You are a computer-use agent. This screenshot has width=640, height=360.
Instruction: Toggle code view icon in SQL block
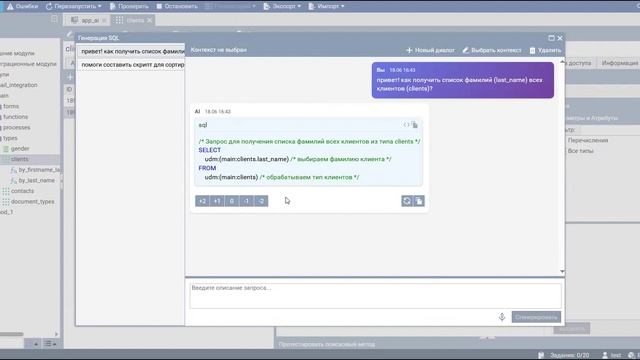pyautogui.click(x=406, y=125)
